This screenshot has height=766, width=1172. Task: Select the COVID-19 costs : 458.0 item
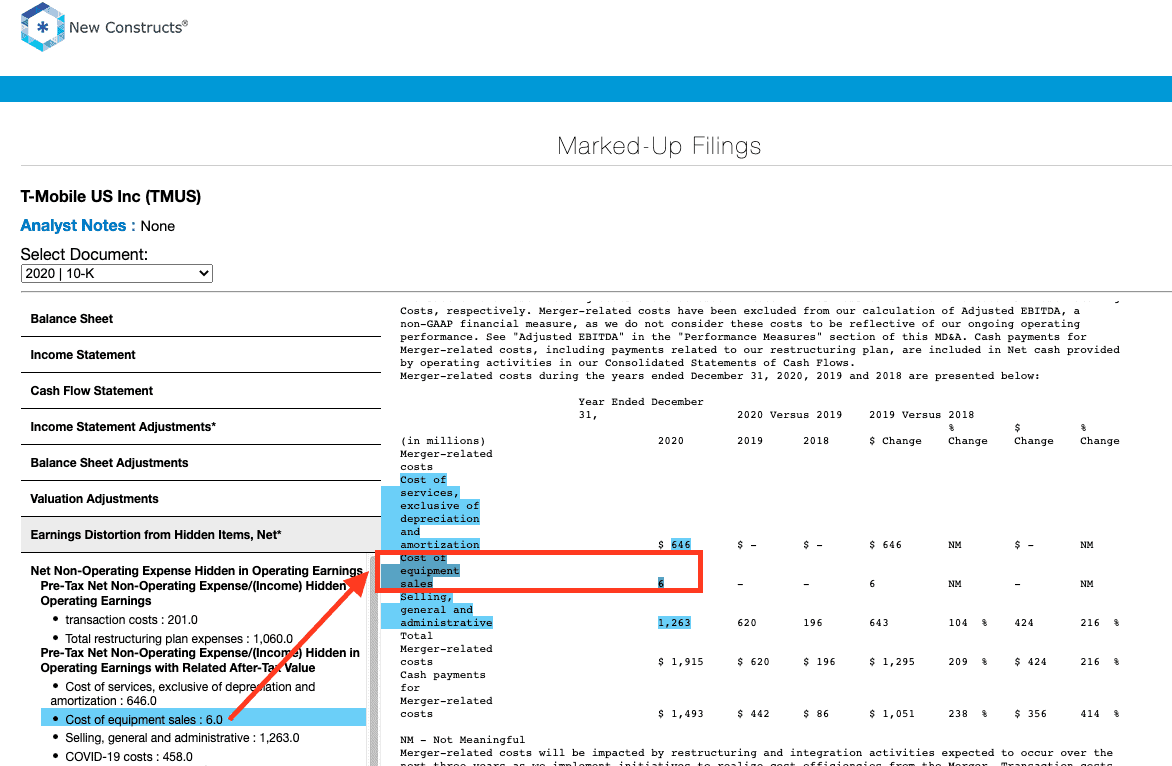(x=129, y=756)
